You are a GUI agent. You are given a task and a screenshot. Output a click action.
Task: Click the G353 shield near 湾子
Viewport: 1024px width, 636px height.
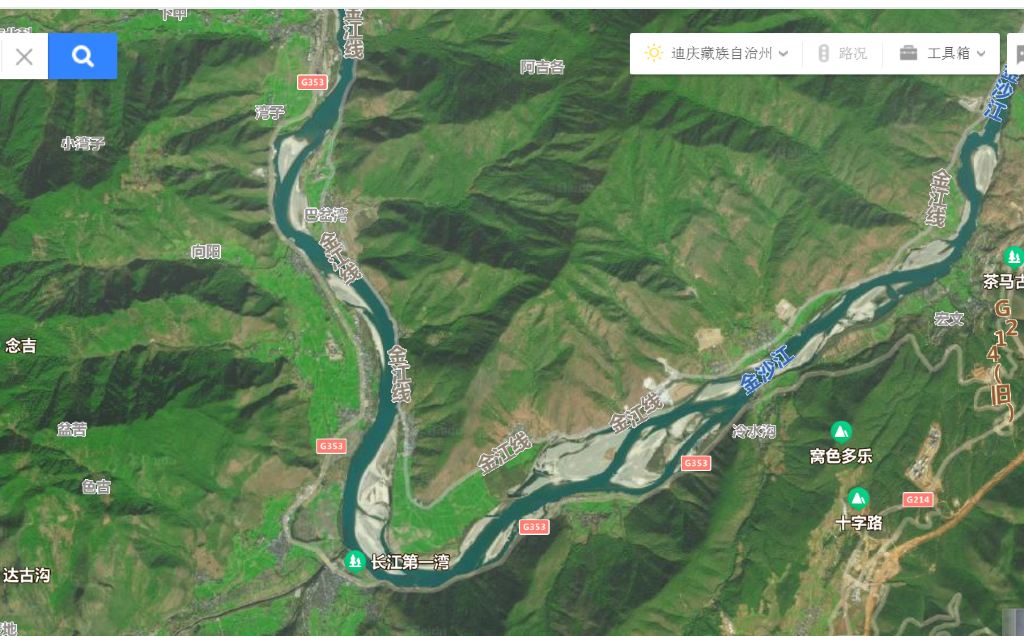click(312, 82)
